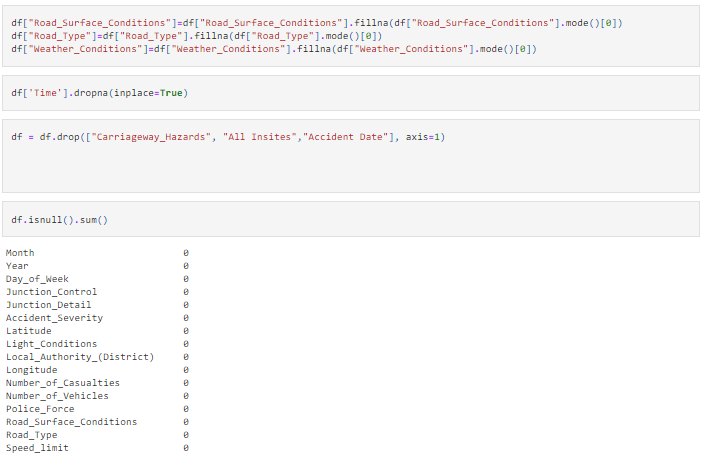
Task: Click Road_Surface_Conditions in the output list
Action: pos(71,422)
